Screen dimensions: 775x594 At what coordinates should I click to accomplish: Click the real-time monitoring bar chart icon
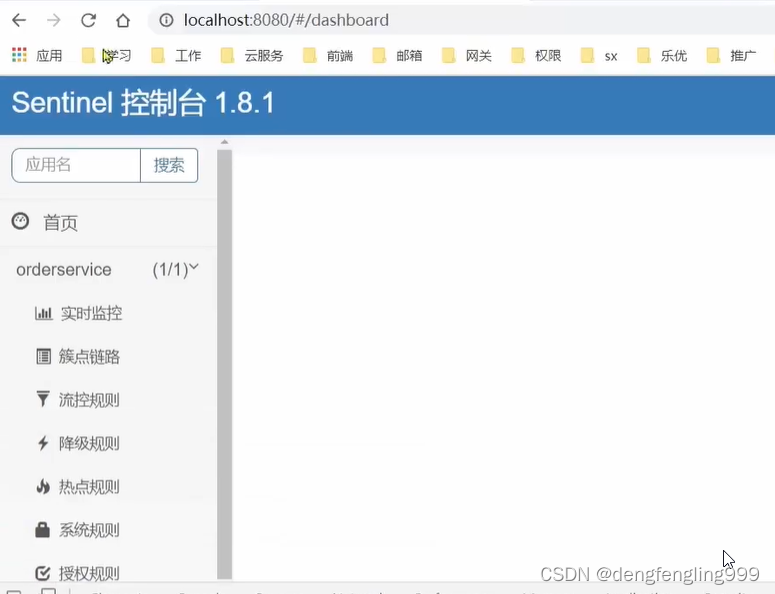[x=43, y=313]
